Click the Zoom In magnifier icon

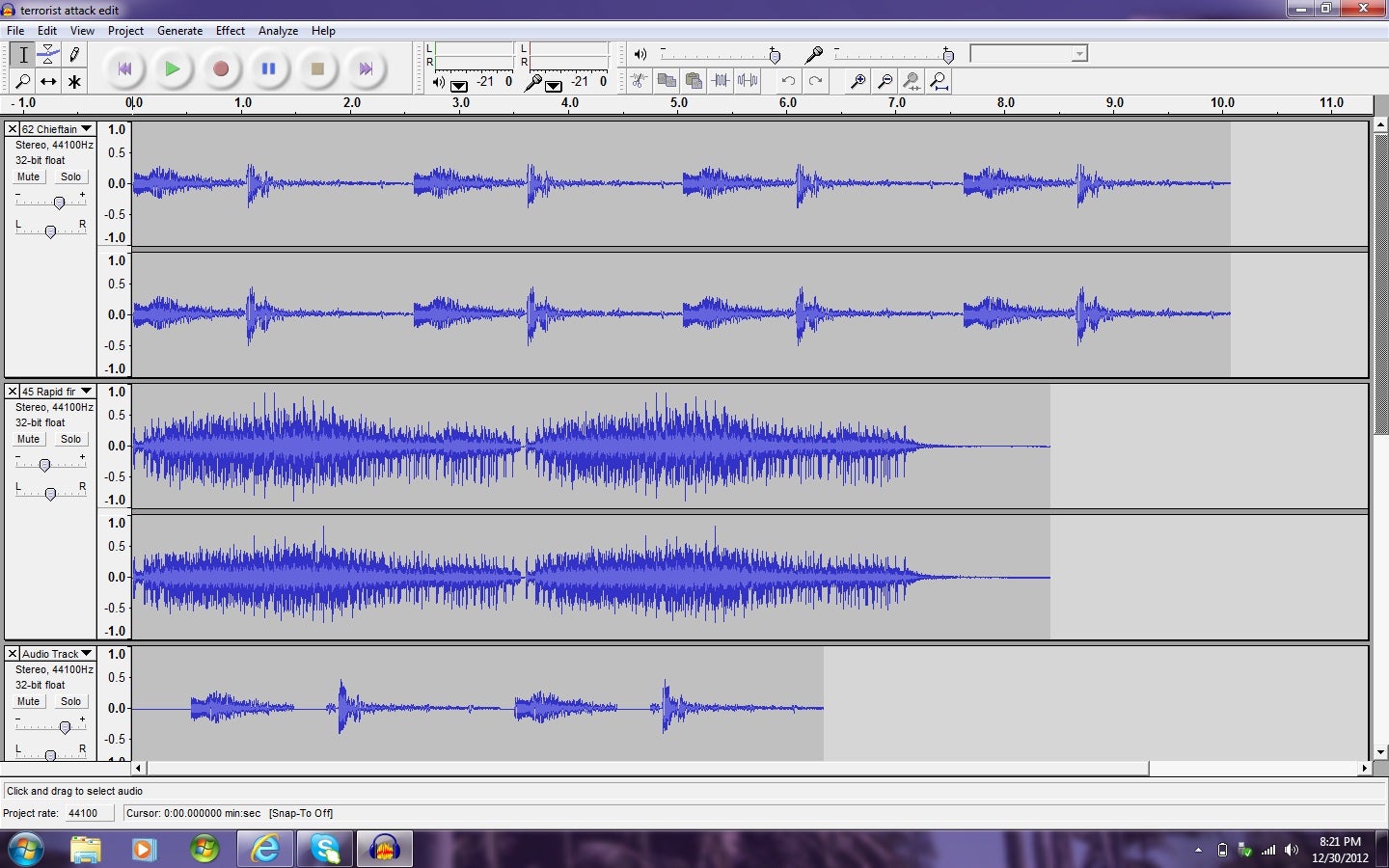(858, 81)
